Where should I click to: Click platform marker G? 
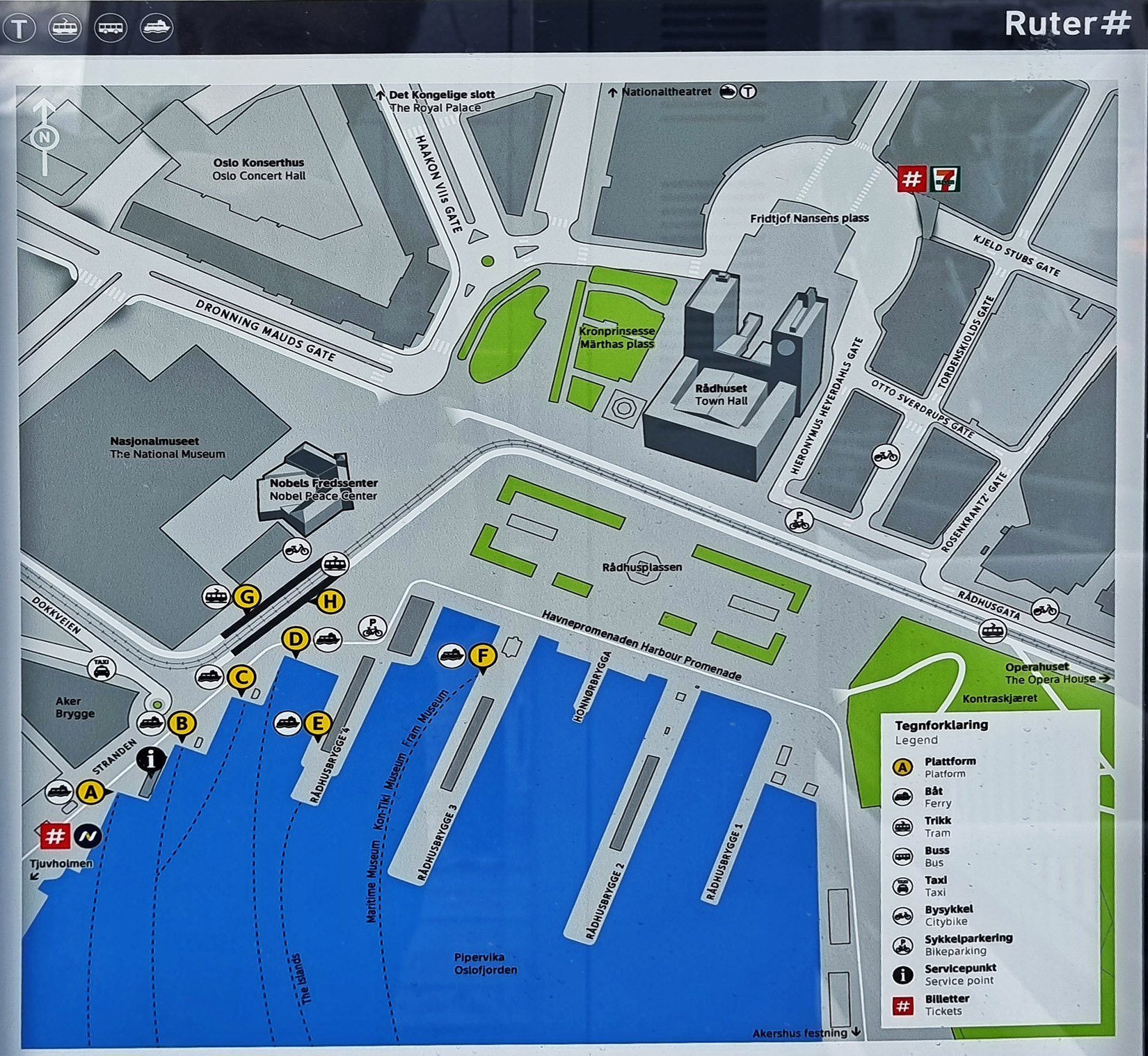click(x=247, y=597)
